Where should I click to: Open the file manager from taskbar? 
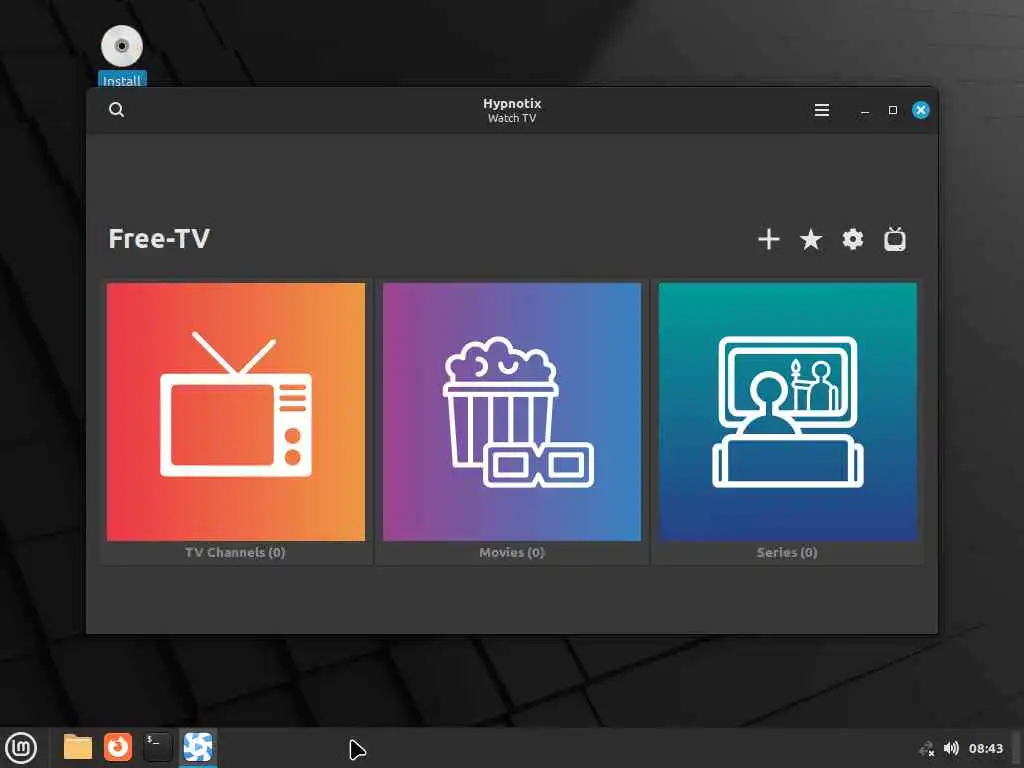point(78,747)
